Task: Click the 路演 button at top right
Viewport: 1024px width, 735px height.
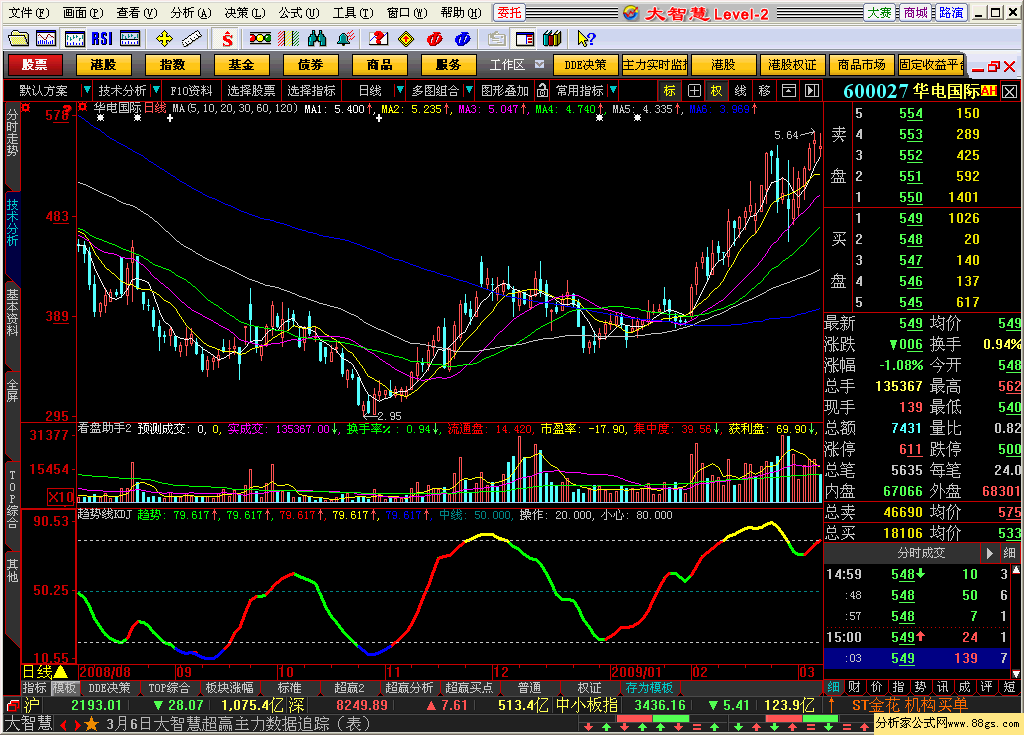Action: (951, 12)
